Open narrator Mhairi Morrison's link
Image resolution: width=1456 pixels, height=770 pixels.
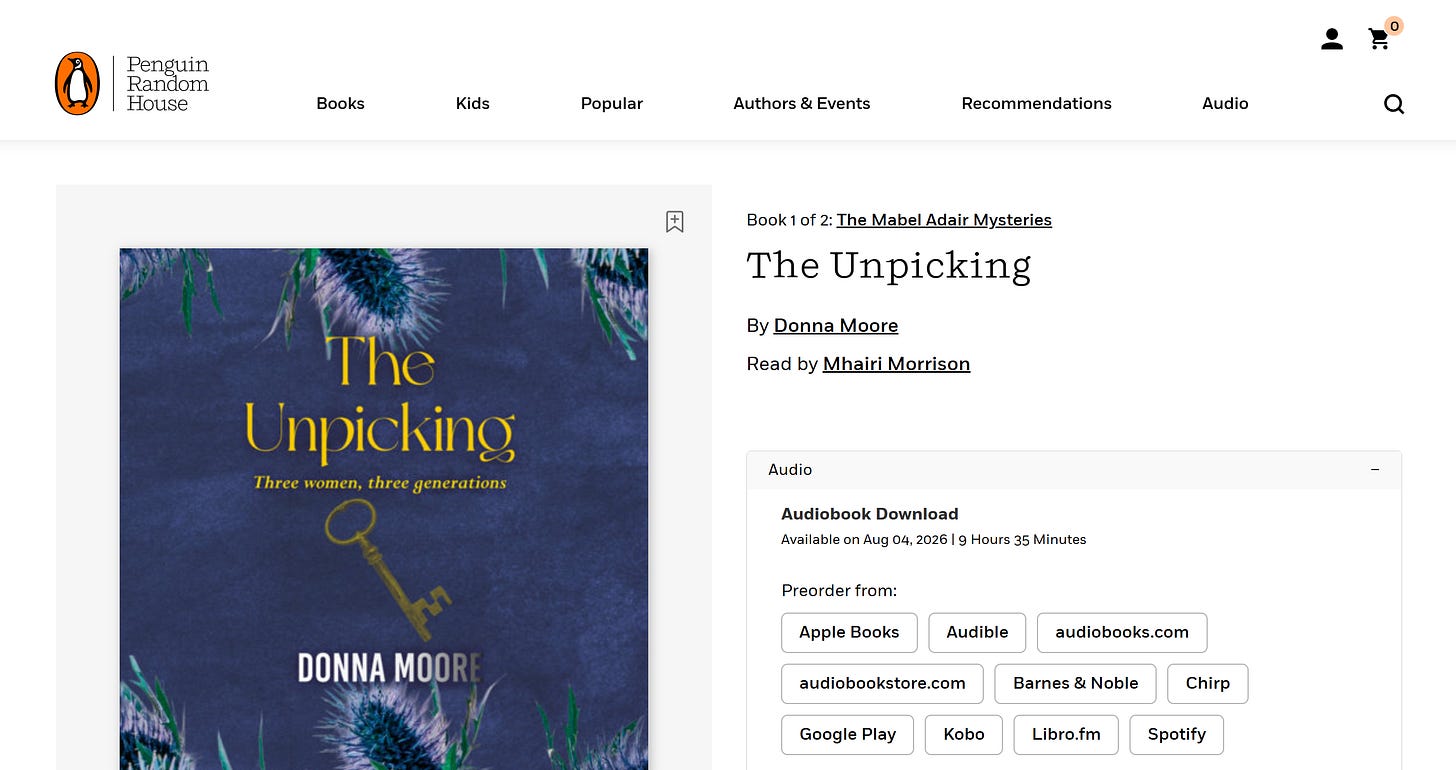coord(896,364)
